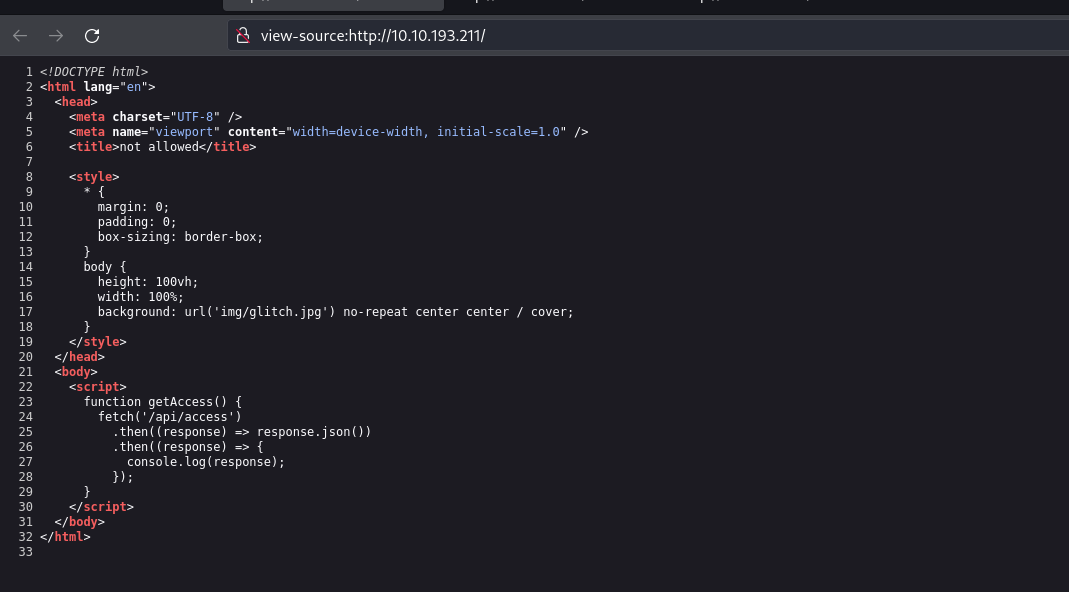Click the console.log(response) line
This screenshot has height=592, width=1069.
pos(206,462)
